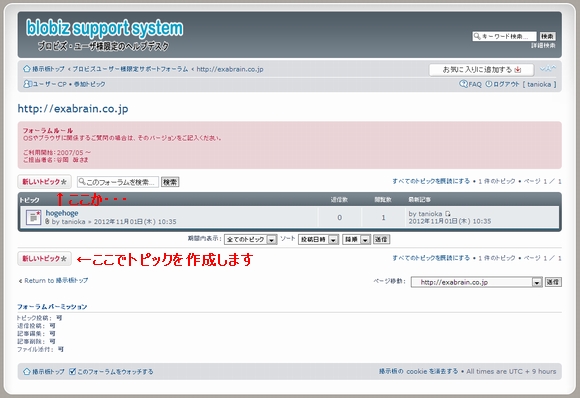Screen dimensions: 580x398
Task: Click the 送信 button beside sort options
Action: click(381, 239)
